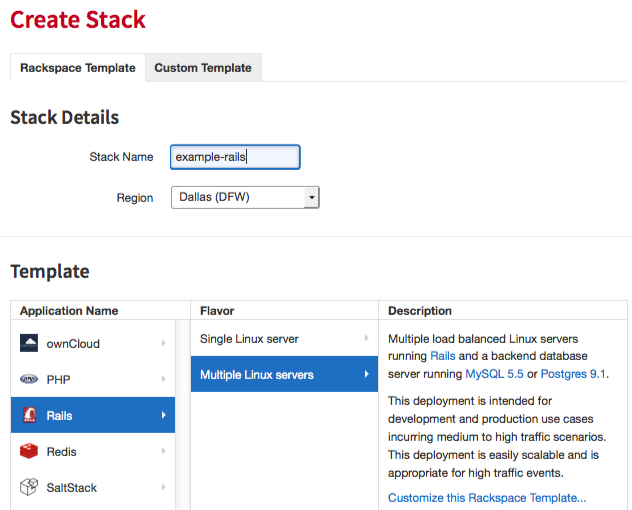Click the ownCloud application icon
The image size is (632, 510).
pos(29,343)
